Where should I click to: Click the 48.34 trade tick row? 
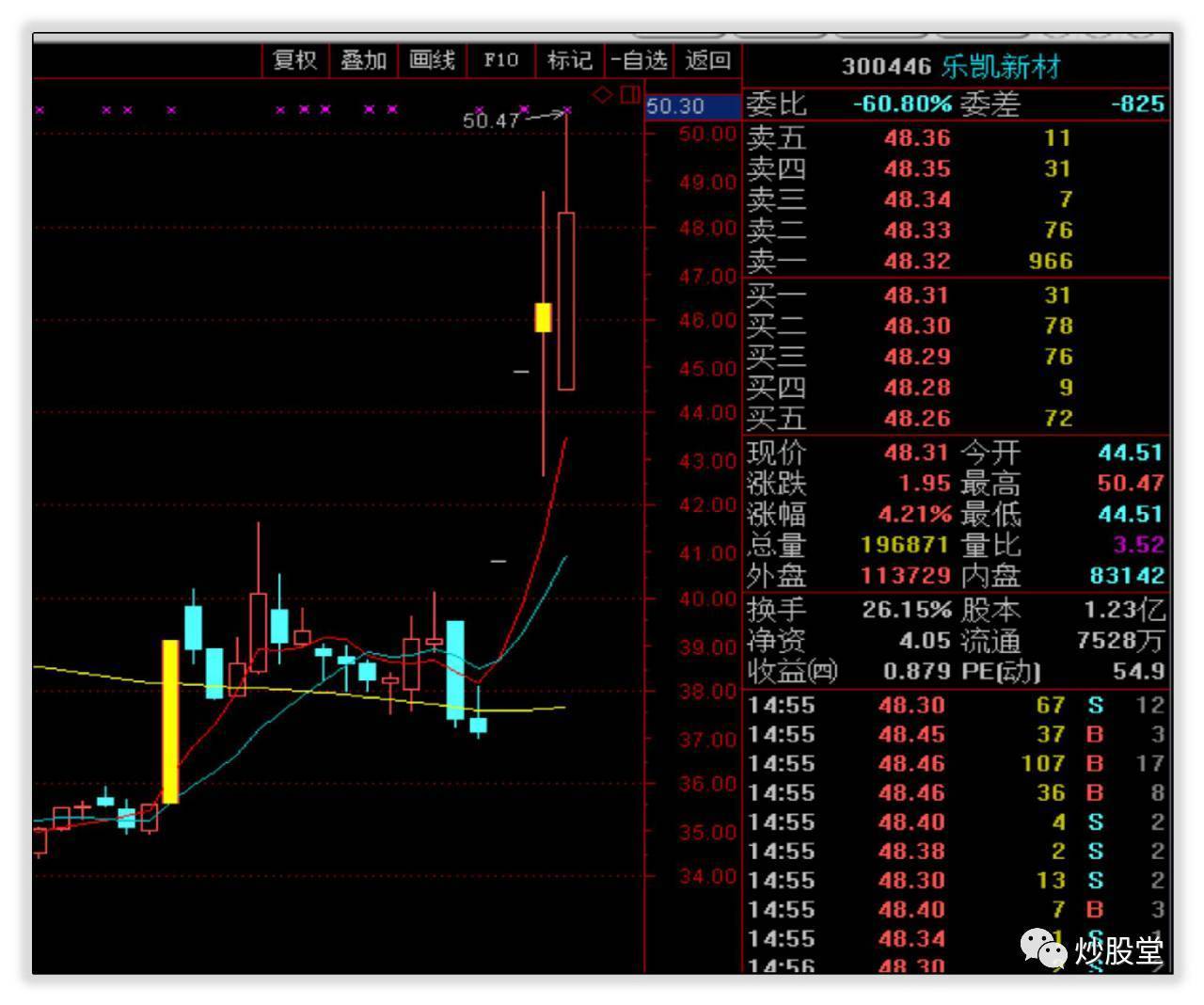tap(957, 938)
